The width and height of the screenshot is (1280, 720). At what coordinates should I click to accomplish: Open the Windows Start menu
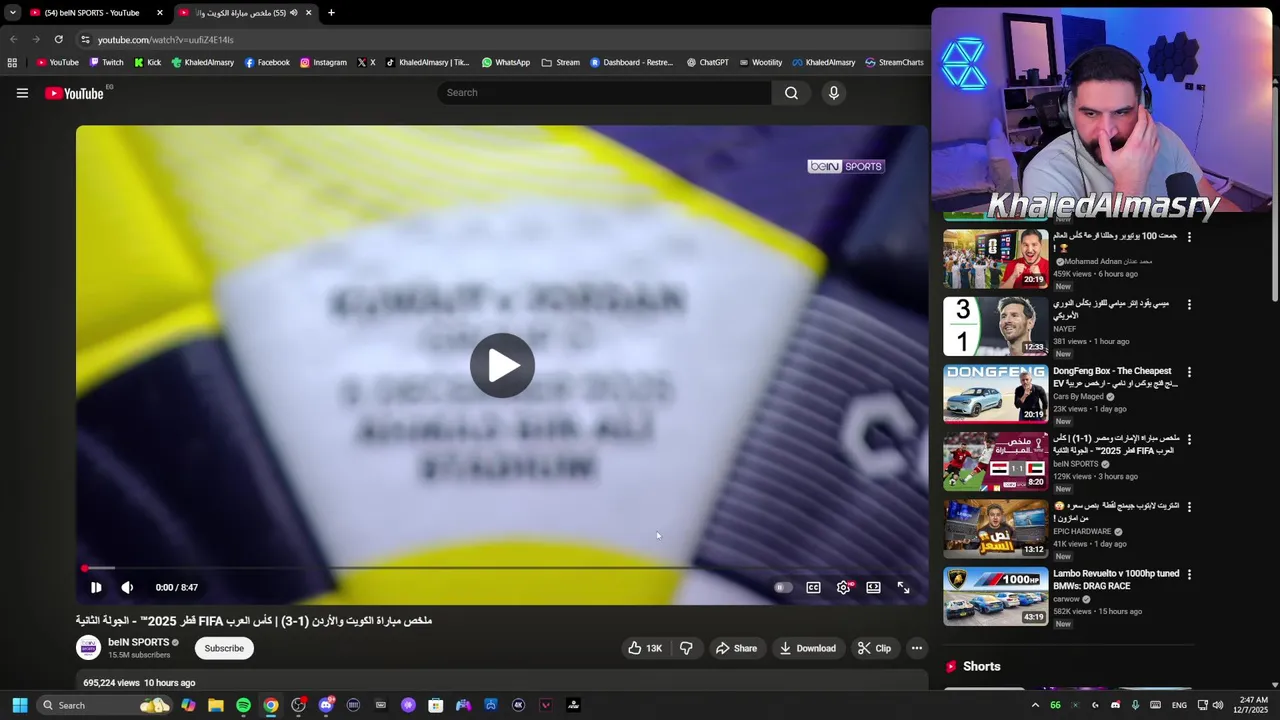(x=19, y=705)
